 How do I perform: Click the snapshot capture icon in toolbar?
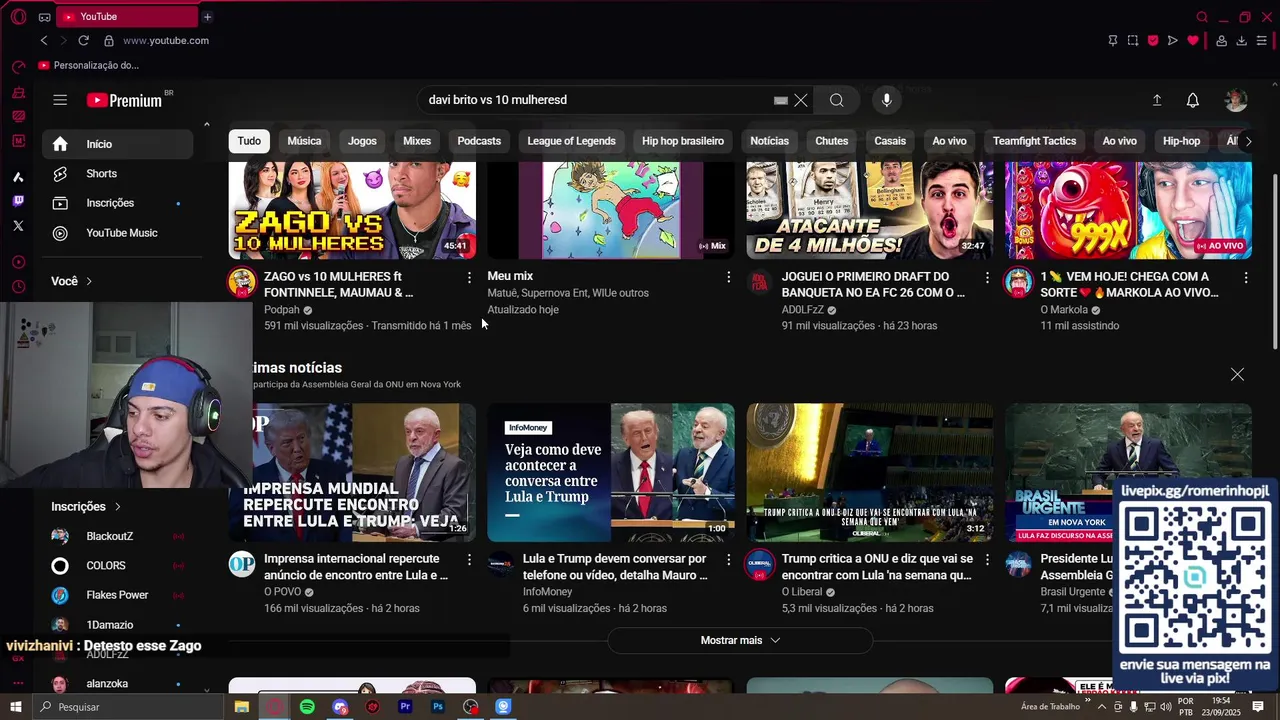click(1133, 40)
